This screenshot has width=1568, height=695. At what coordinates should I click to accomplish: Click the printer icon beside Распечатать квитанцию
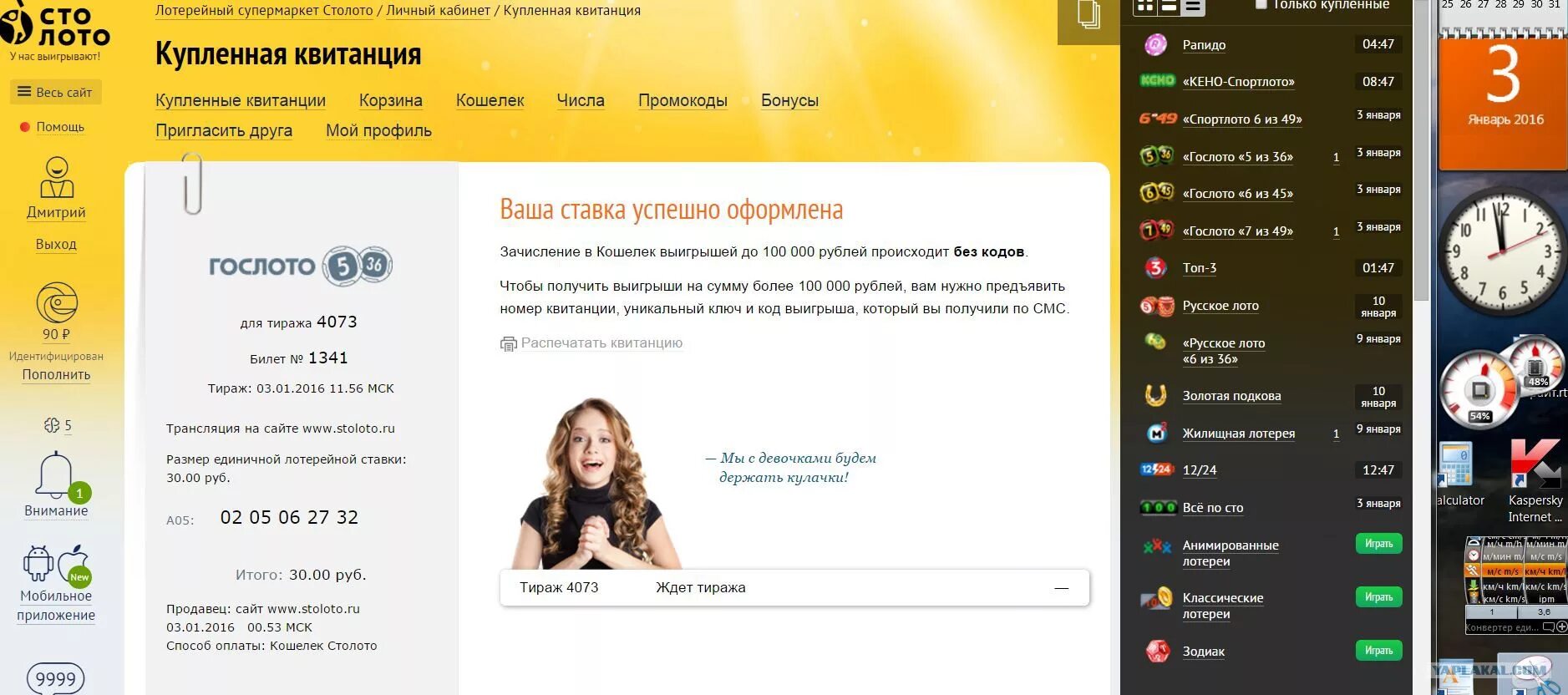click(508, 343)
